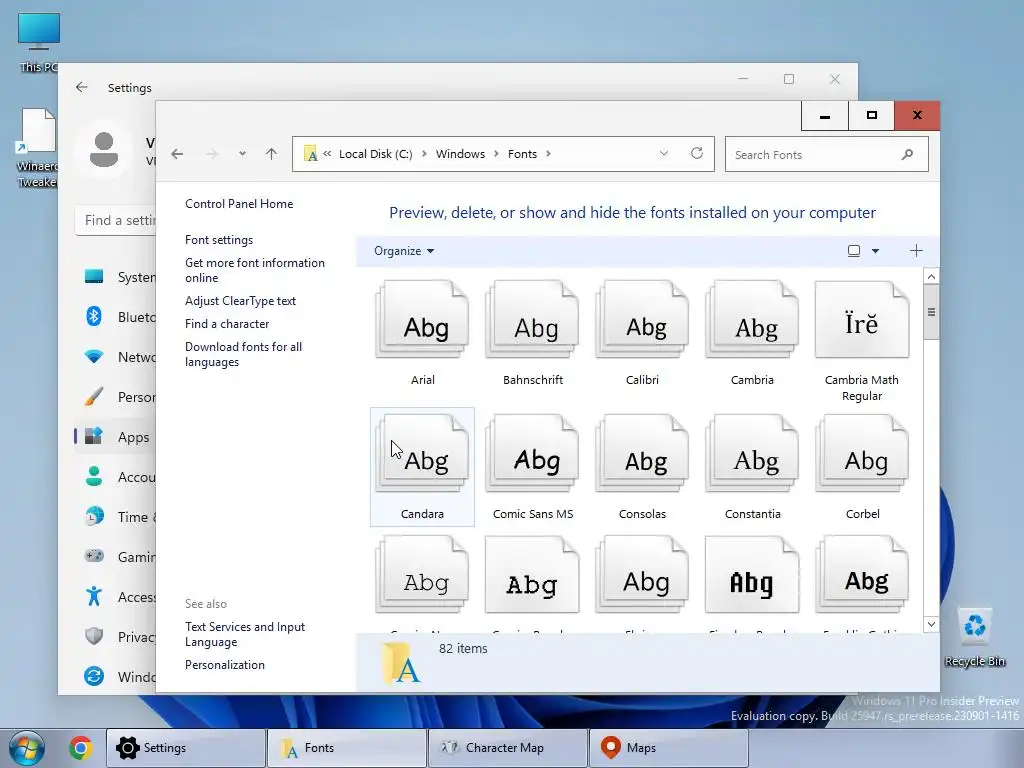
Task: Click the Refresh icon in the address bar
Action: tap(697, 153)
